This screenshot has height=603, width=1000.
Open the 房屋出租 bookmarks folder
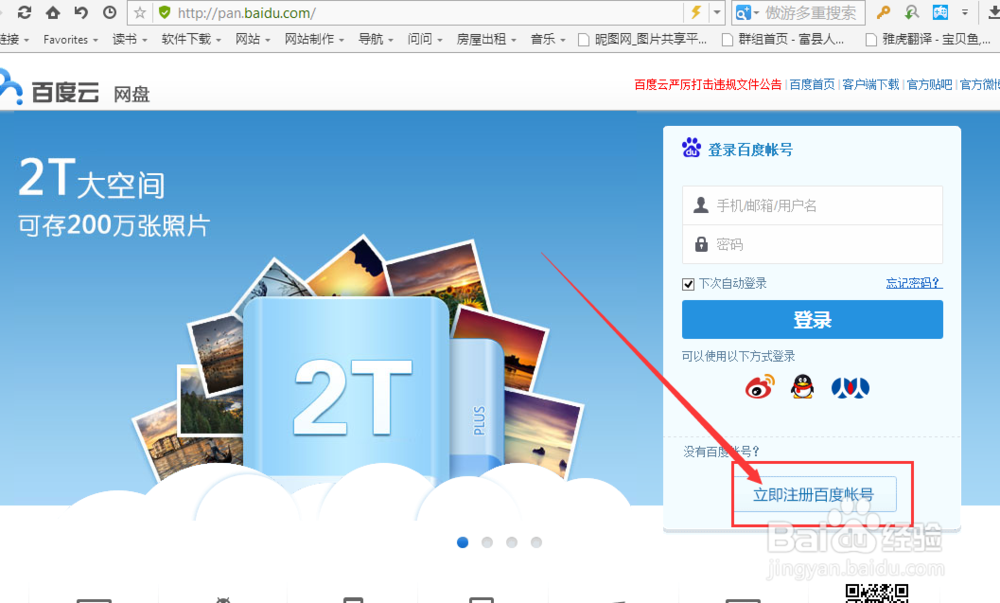tap(487, 40)
